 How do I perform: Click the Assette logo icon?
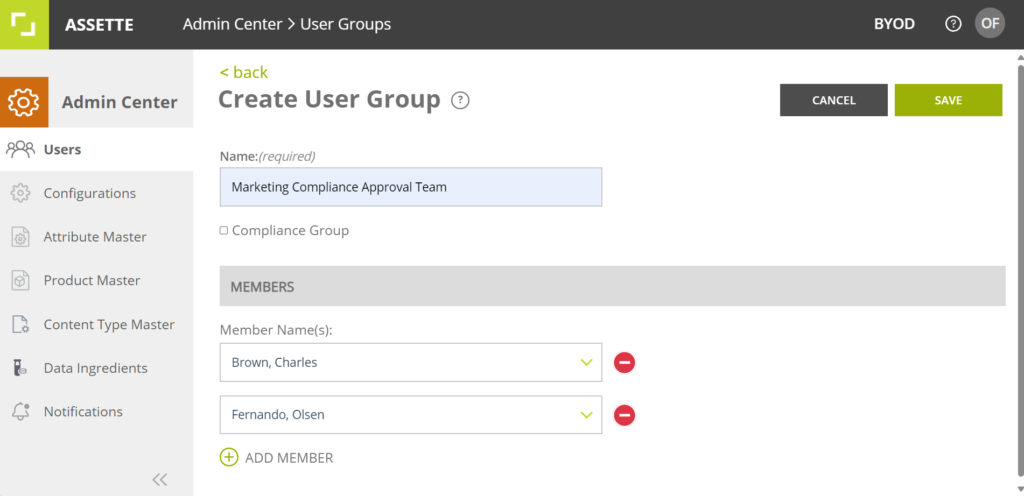point(24,24)
